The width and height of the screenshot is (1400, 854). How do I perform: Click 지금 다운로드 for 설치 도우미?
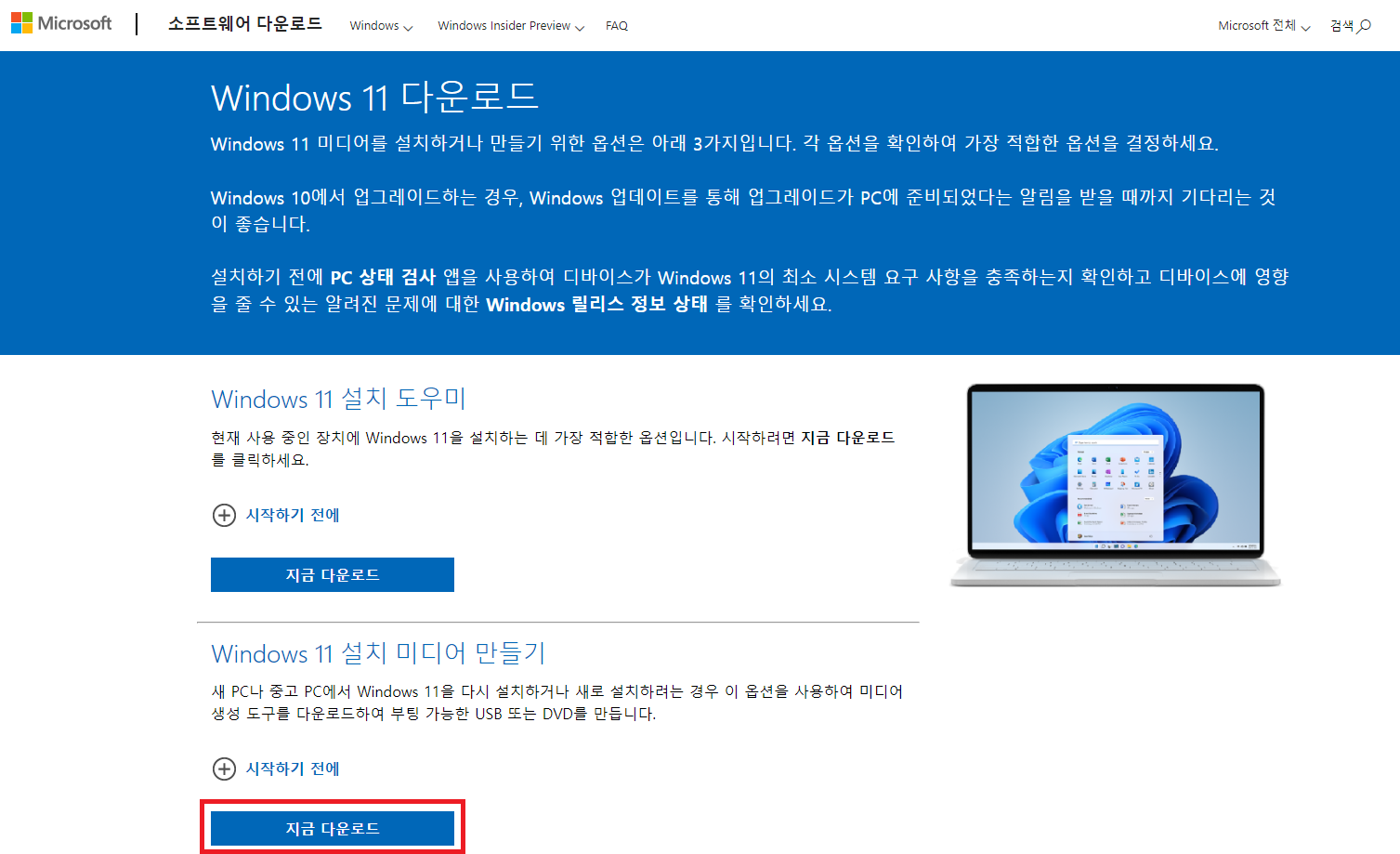coord(333,574)
